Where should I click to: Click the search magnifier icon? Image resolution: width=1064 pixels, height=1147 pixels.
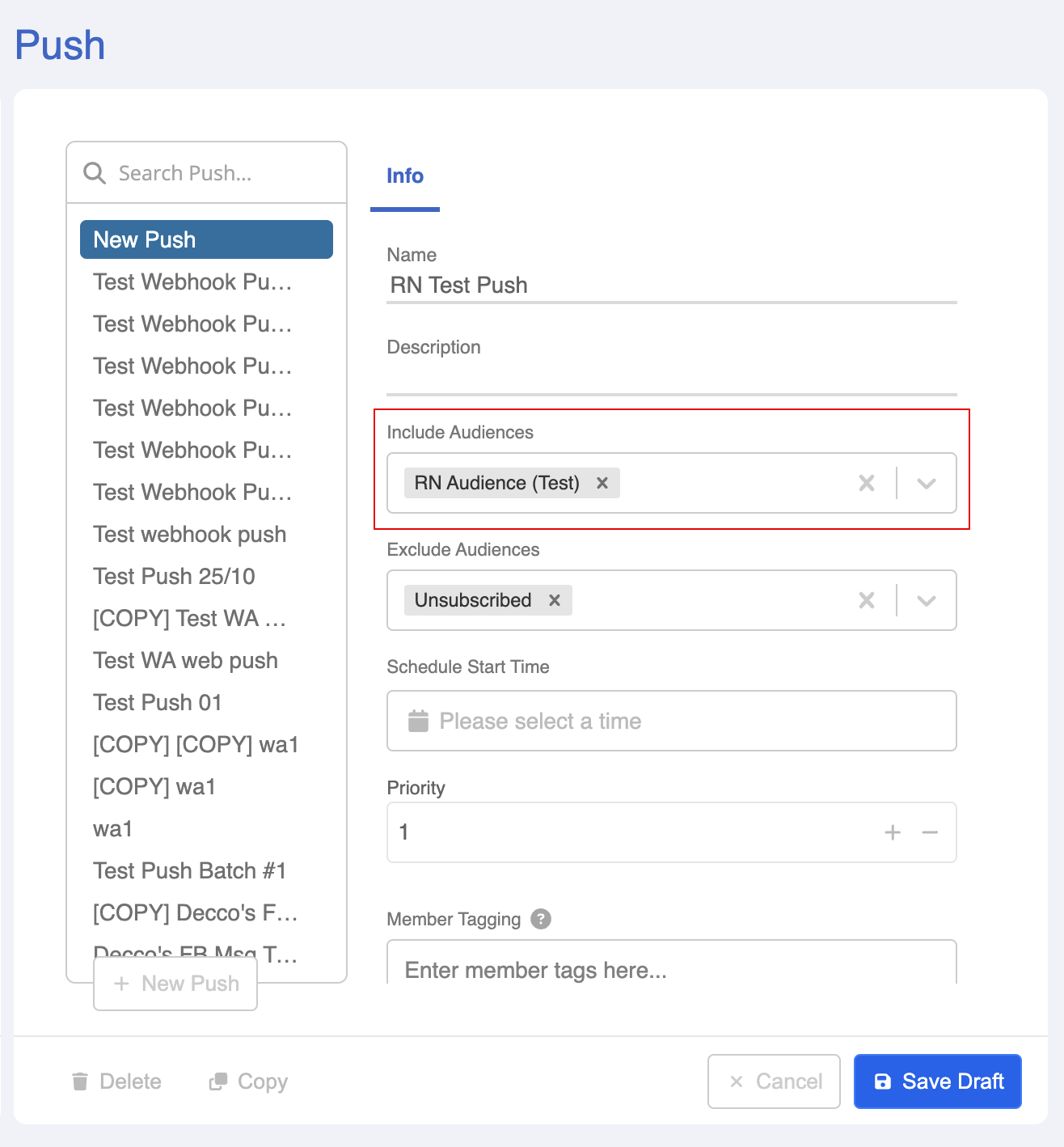point(95,173)
